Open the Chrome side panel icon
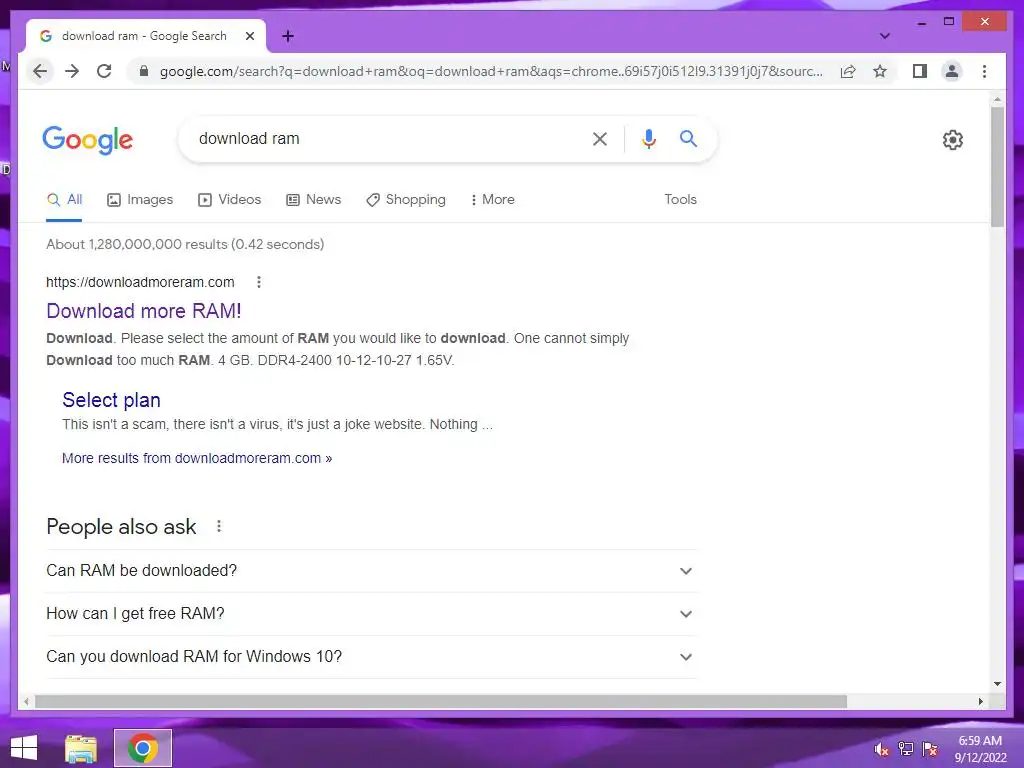This screenshot has height=768, width=1024. pos(920,71)
